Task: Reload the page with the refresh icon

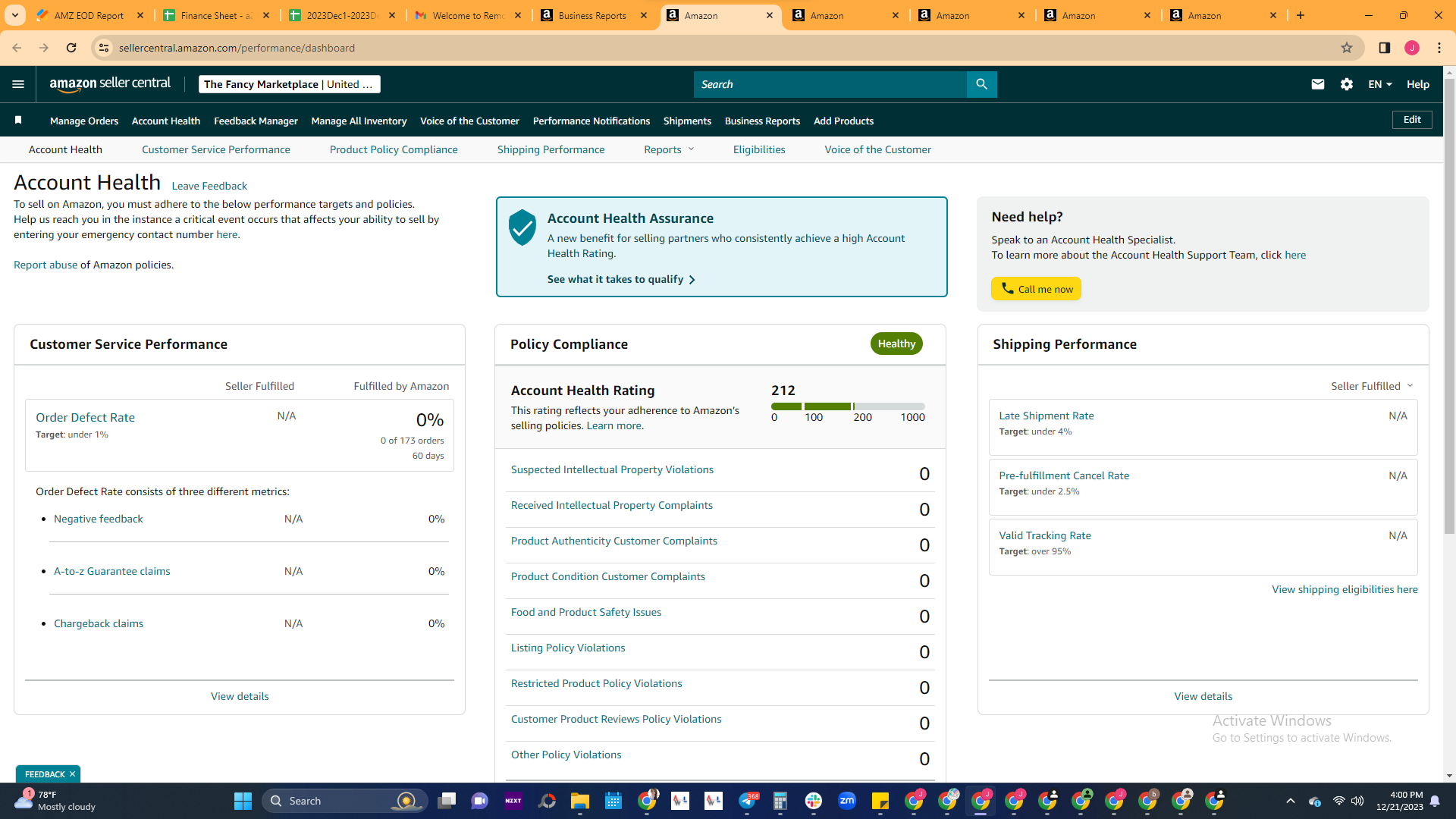Action: (71, 48)
